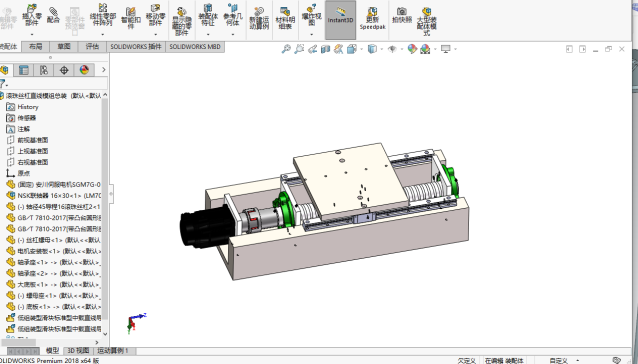This screenshot has width=638, height=364.
Task: Select Model (模型) bottom tab
Action: coord(52,351)
